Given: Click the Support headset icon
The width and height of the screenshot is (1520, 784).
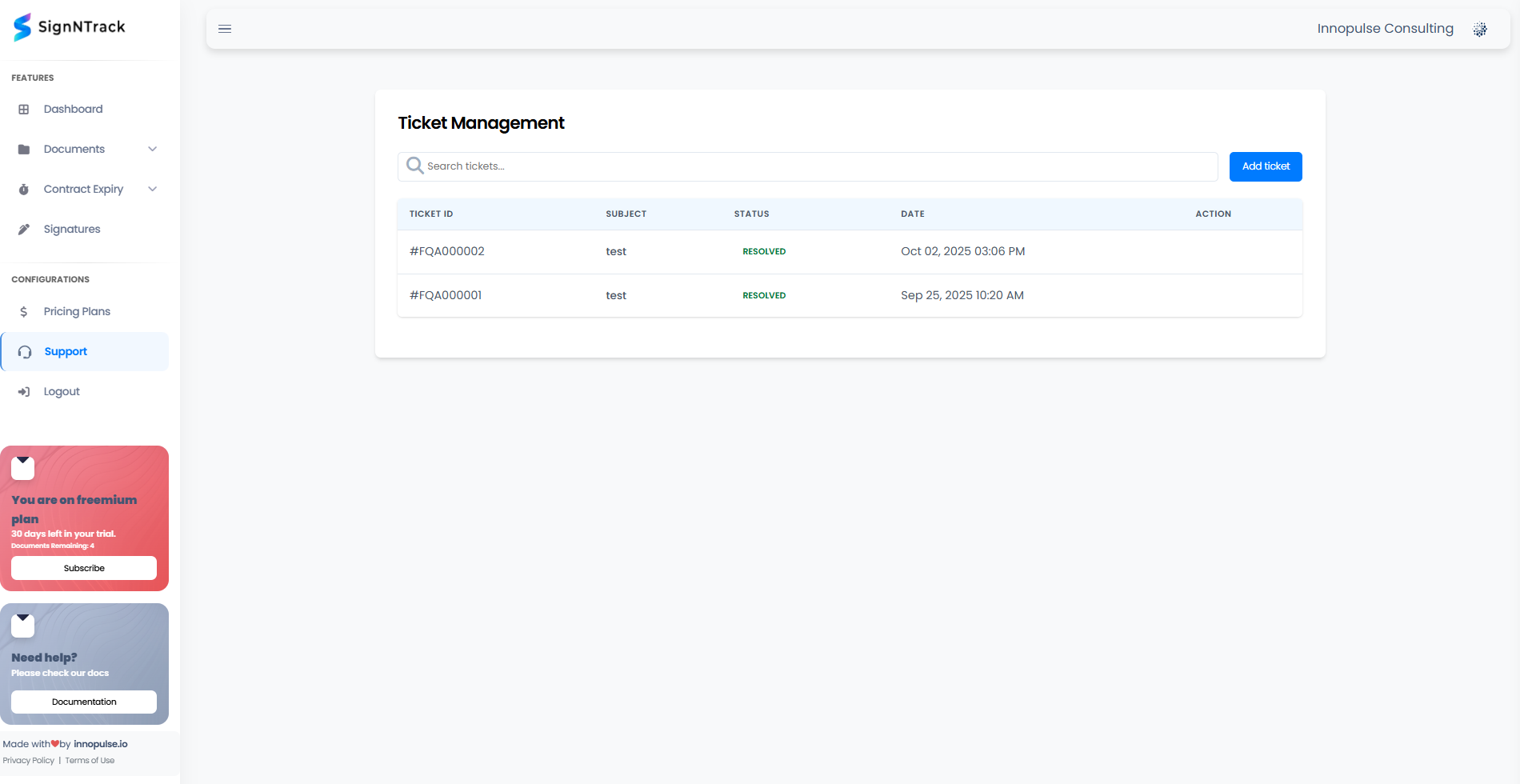Looking at the screenshot, I should (25, 352).
